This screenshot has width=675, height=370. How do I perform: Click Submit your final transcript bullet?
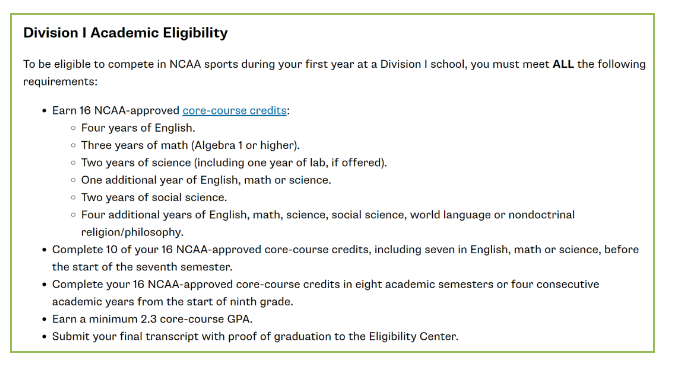point(255,336)
